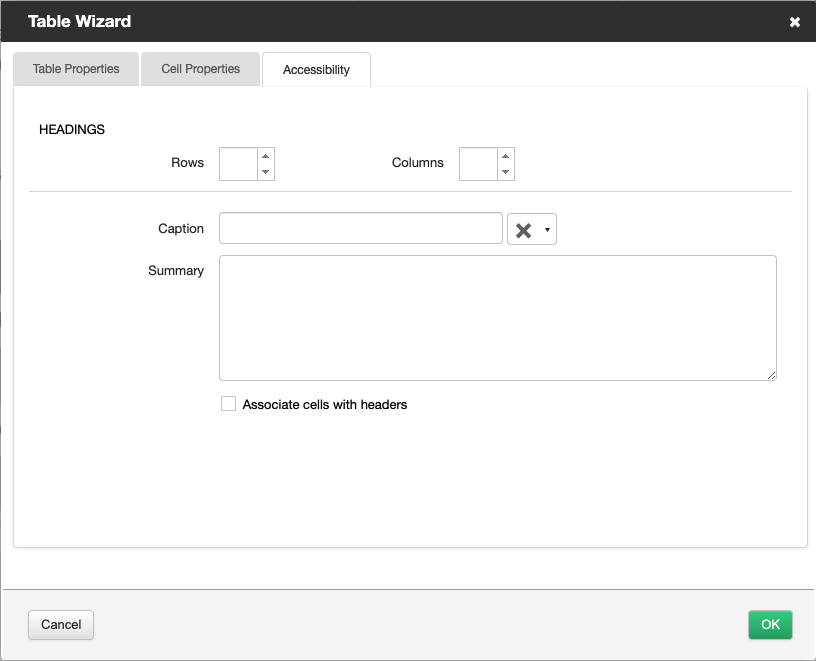Click the HEADINGS section heading
This screenshot has height=661, width=816.
(x=71, y=129)
